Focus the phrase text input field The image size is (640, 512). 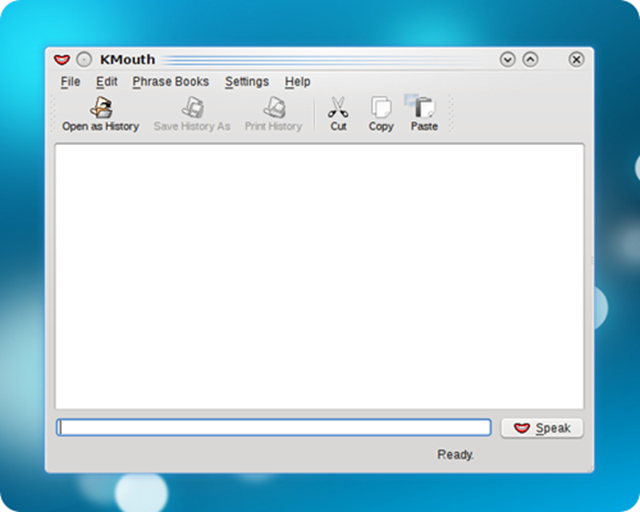coord(273,427)
